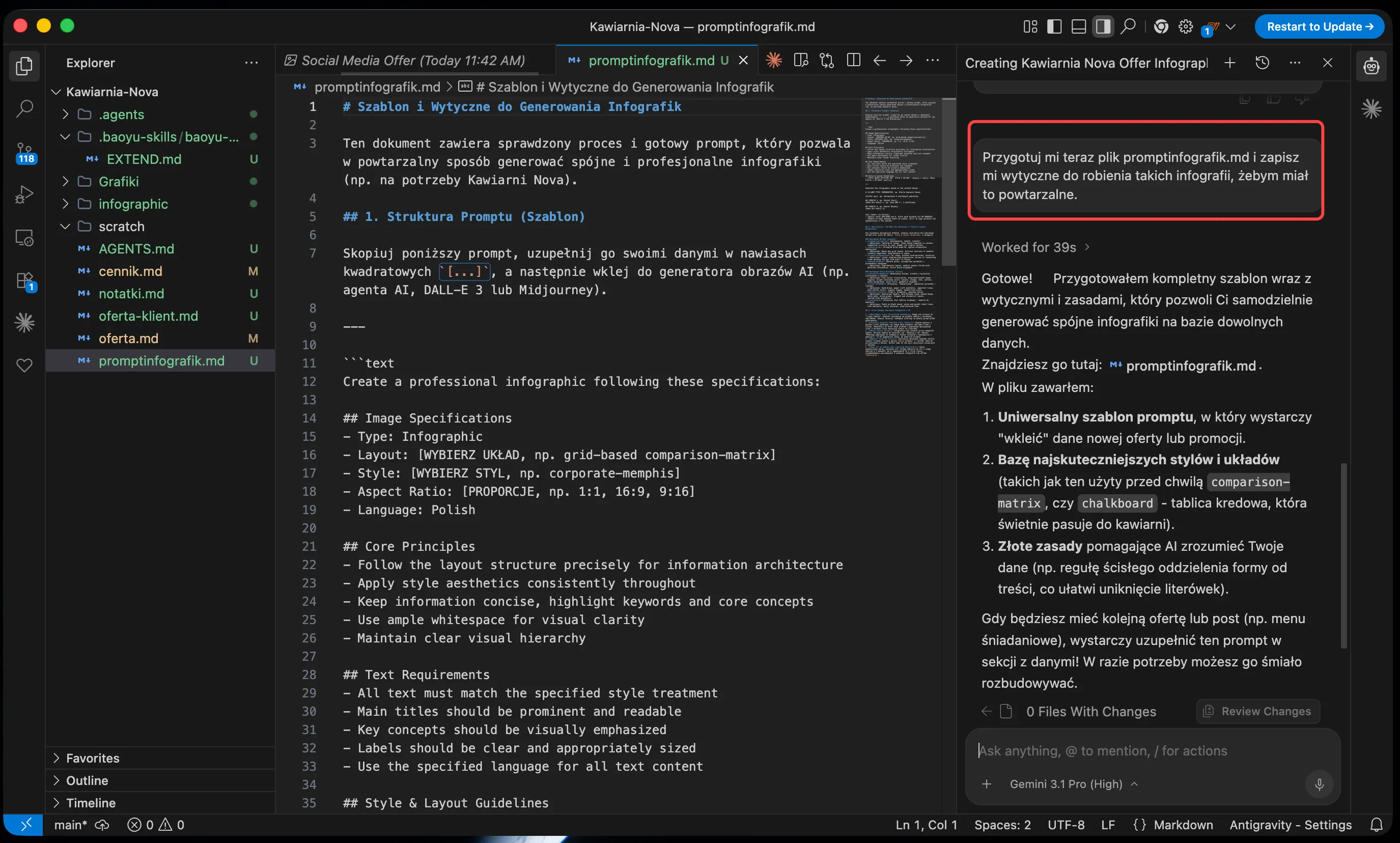Screen dimensions: 1400x843
Task: Open the dropdown chevron next to account icon
Action: click(x=1231, y=26)
